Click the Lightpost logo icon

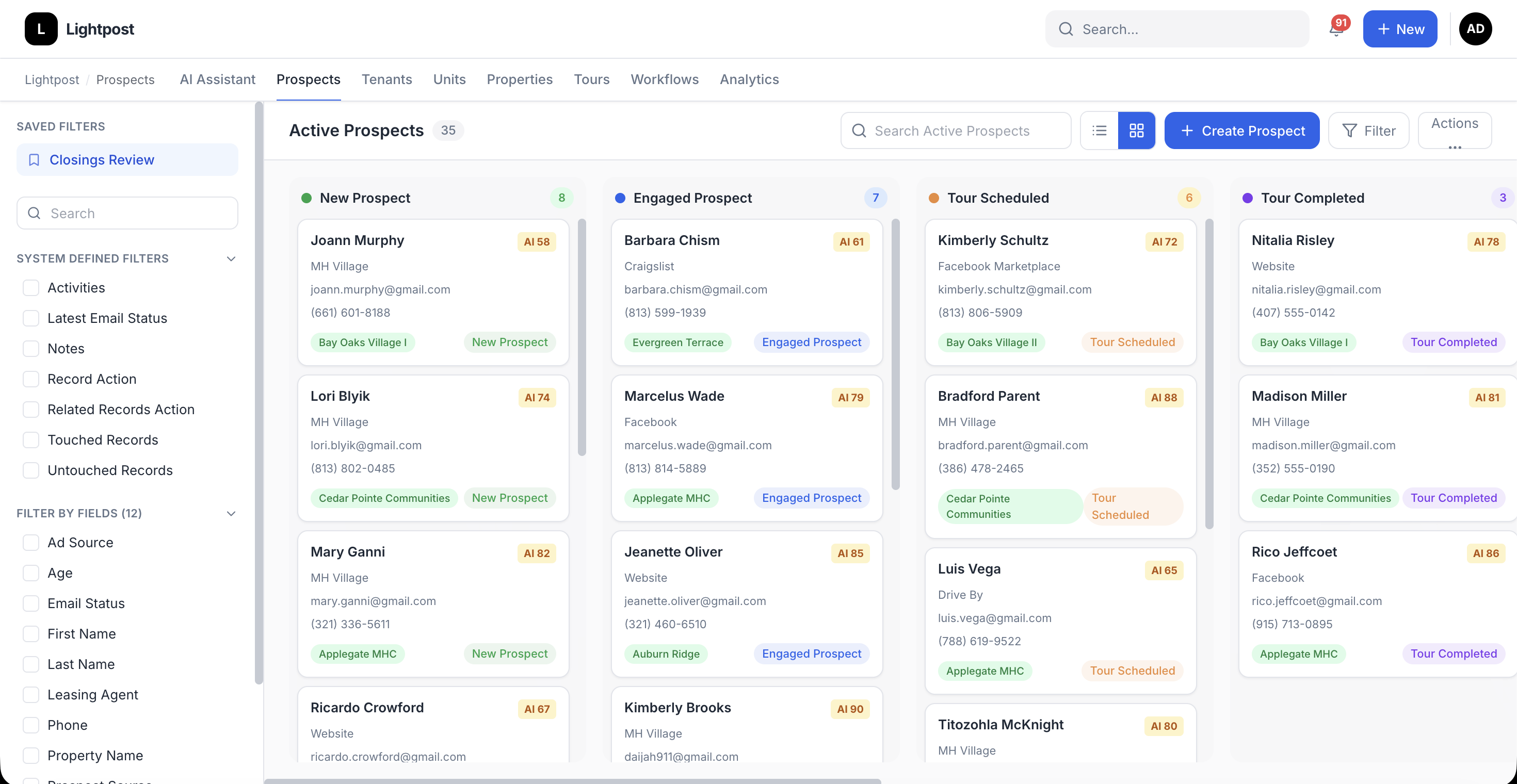[x=41, y=29]
